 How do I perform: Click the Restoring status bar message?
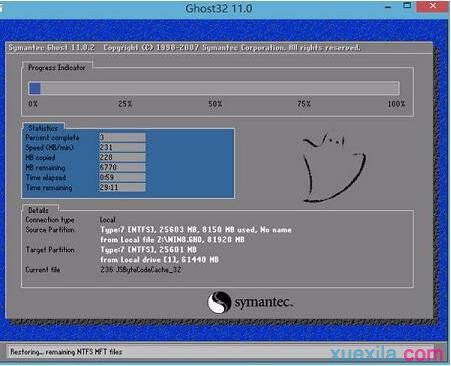pyautogui.click(x=66, y=352)
